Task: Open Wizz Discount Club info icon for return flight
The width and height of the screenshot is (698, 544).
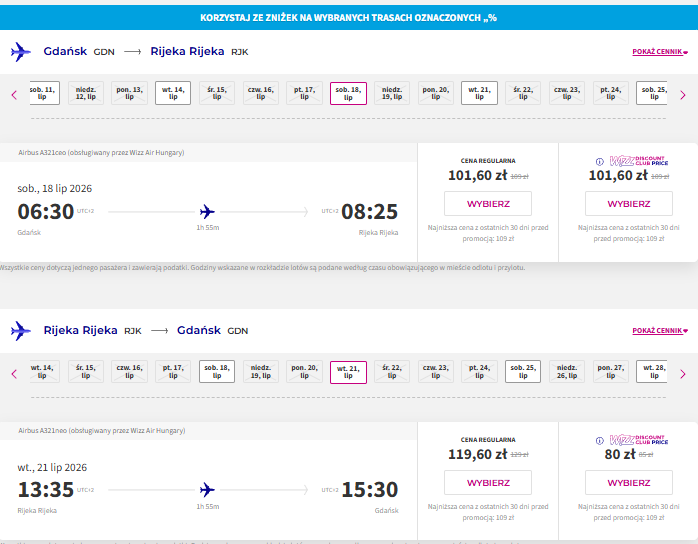Action: click(x=600, y=441)
